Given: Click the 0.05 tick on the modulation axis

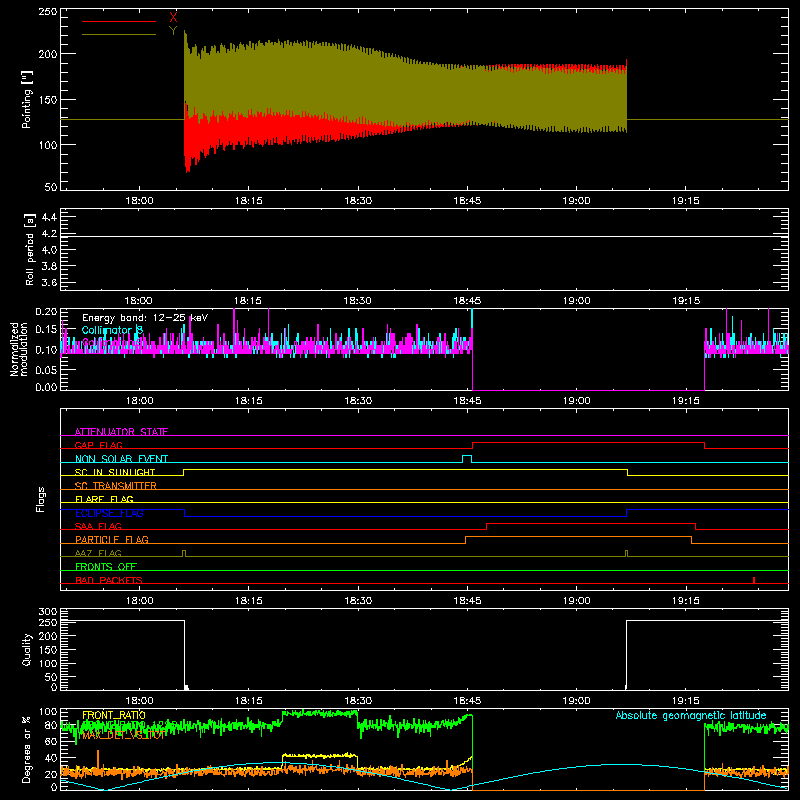Looking at the screenshot, I should pos(46,369).
